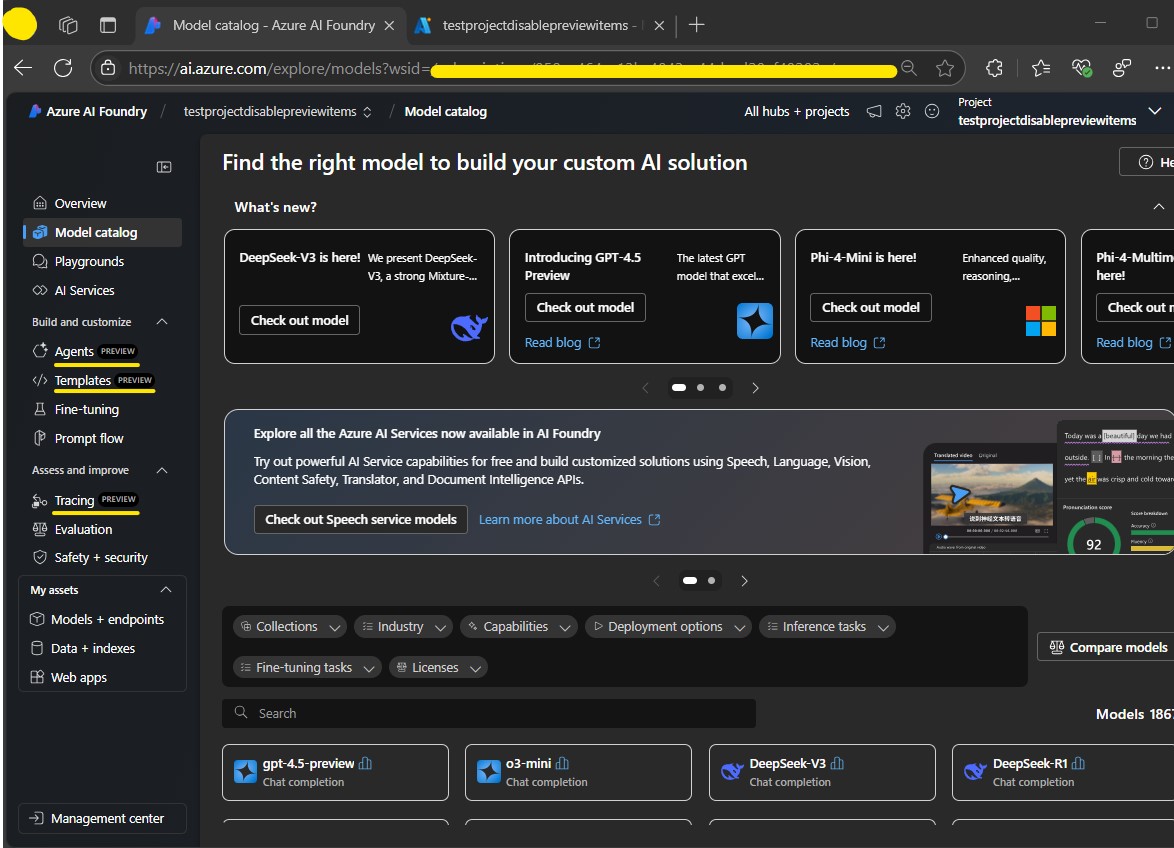
Task: Open workspaces icon in the title bar
Action: [x=68, y=25]
